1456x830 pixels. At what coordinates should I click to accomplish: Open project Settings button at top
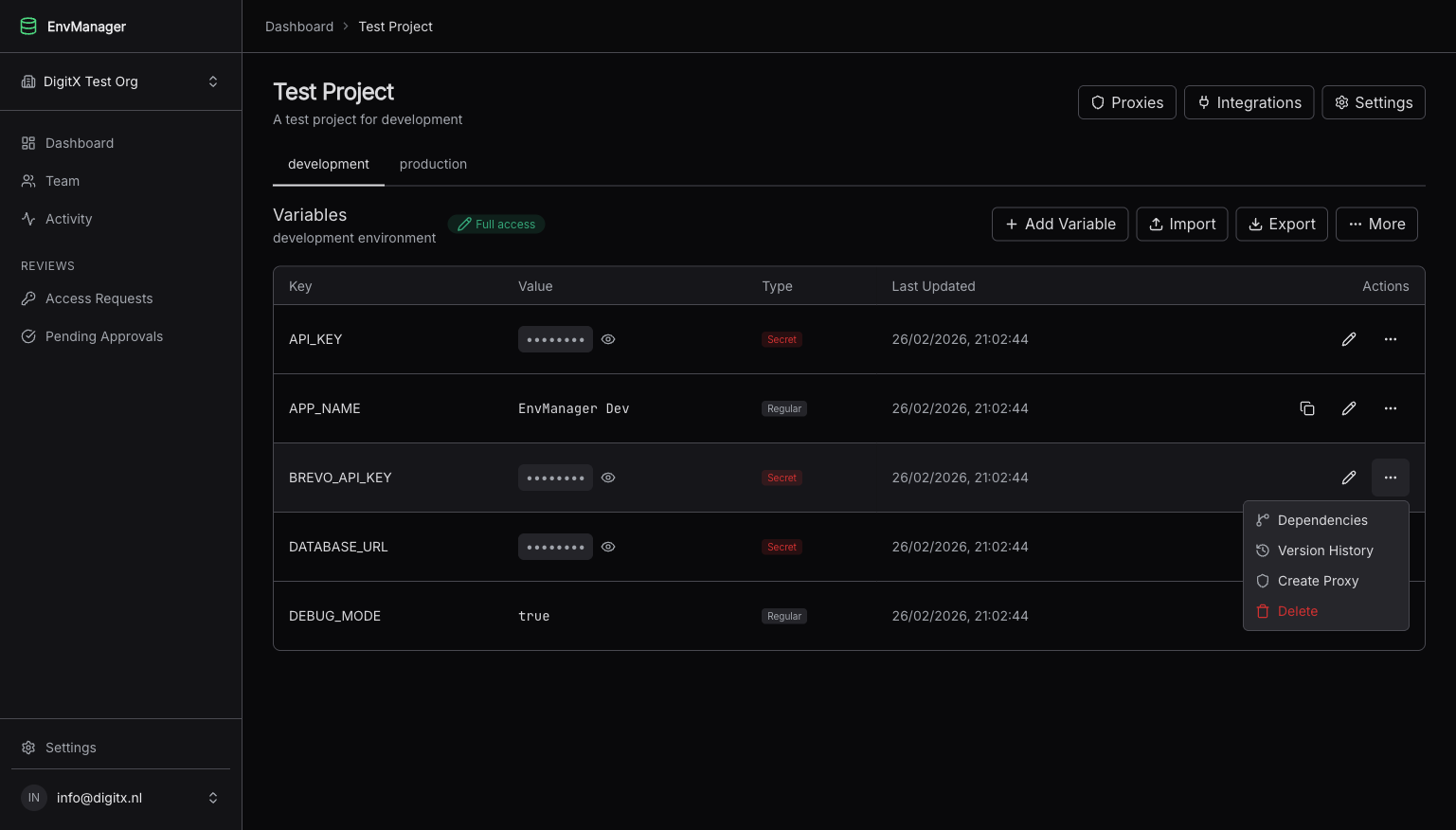(x=1374, y=102)
